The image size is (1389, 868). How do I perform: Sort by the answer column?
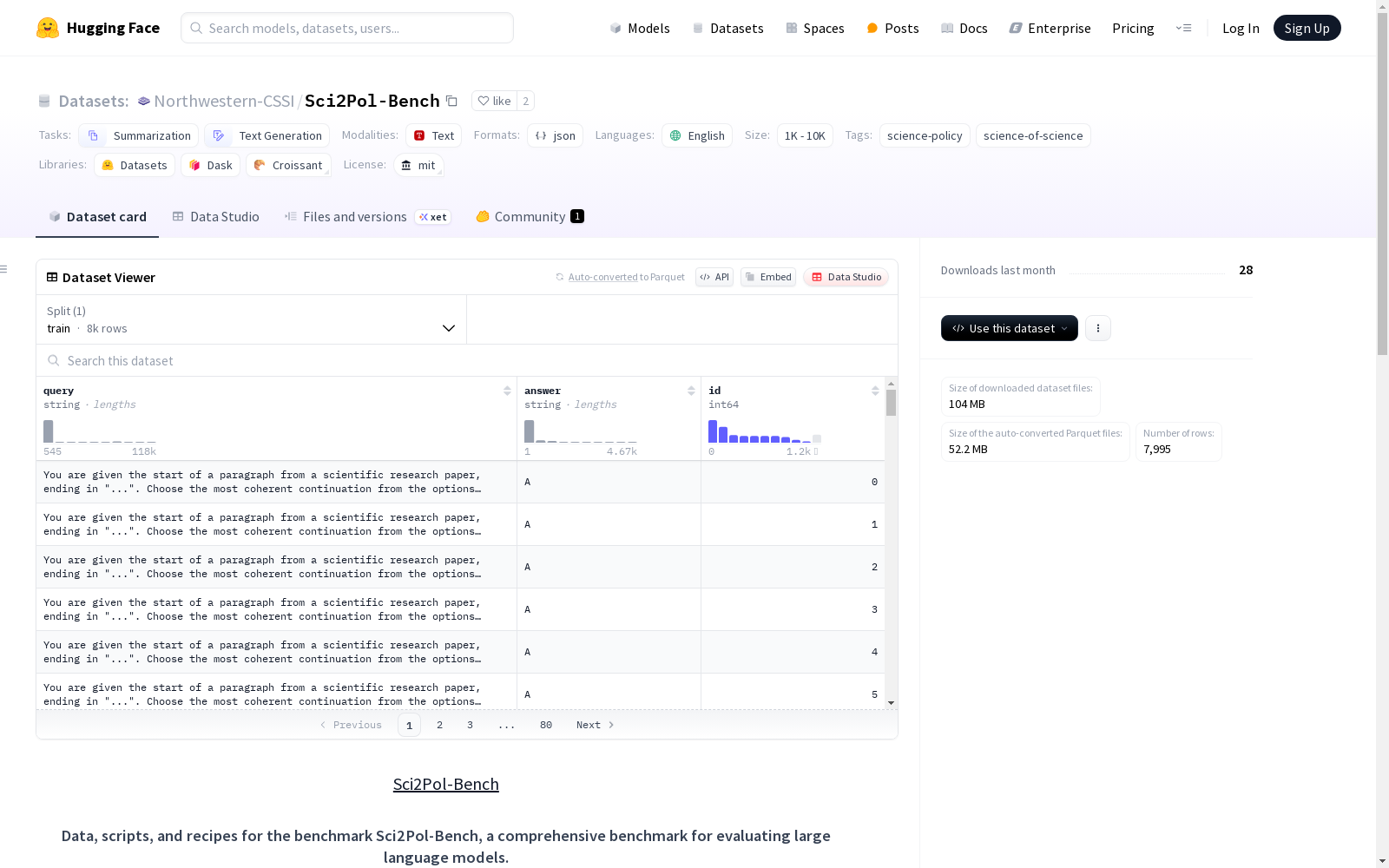691,391
